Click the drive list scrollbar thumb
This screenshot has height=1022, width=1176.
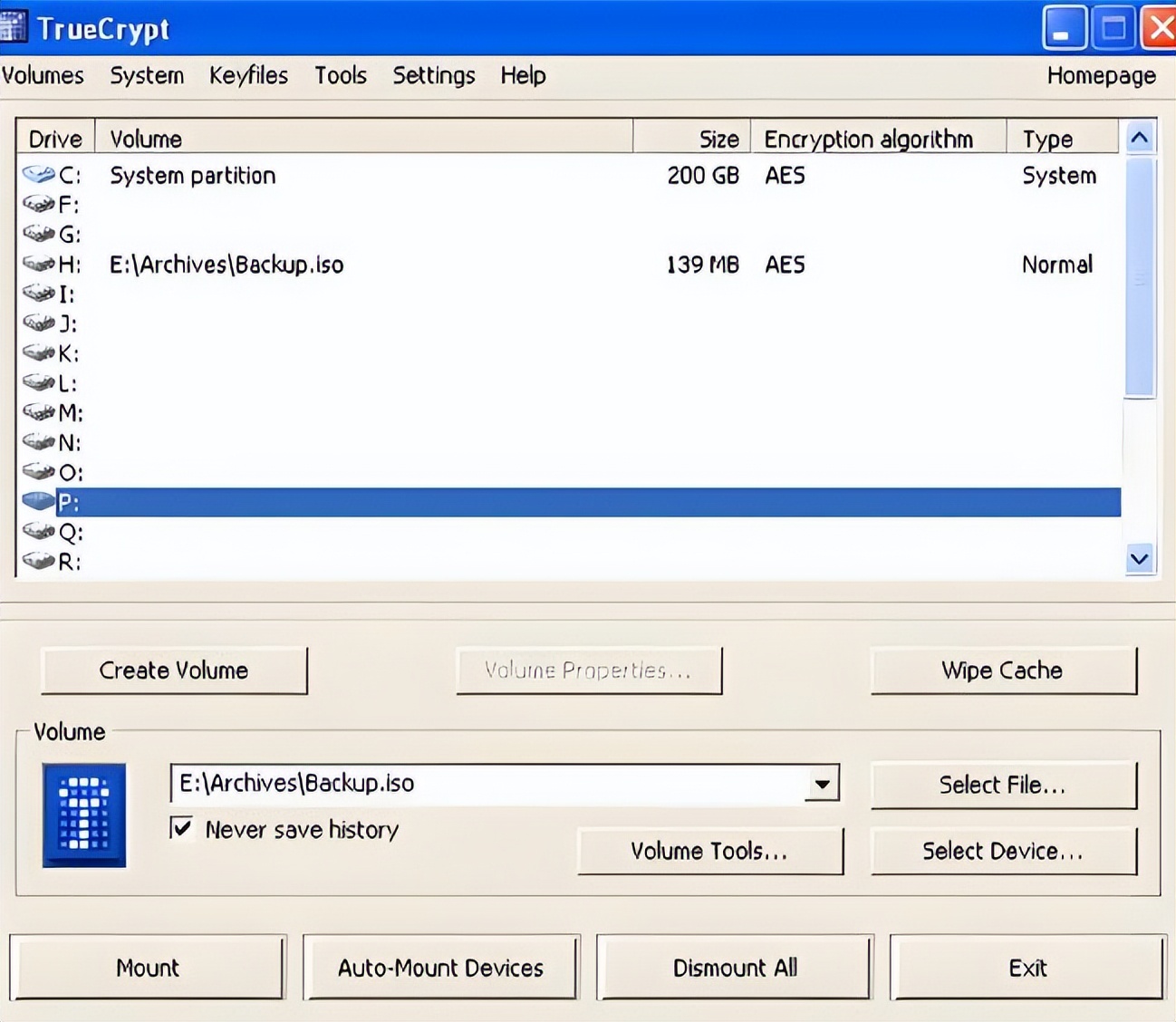(1140, 277)
